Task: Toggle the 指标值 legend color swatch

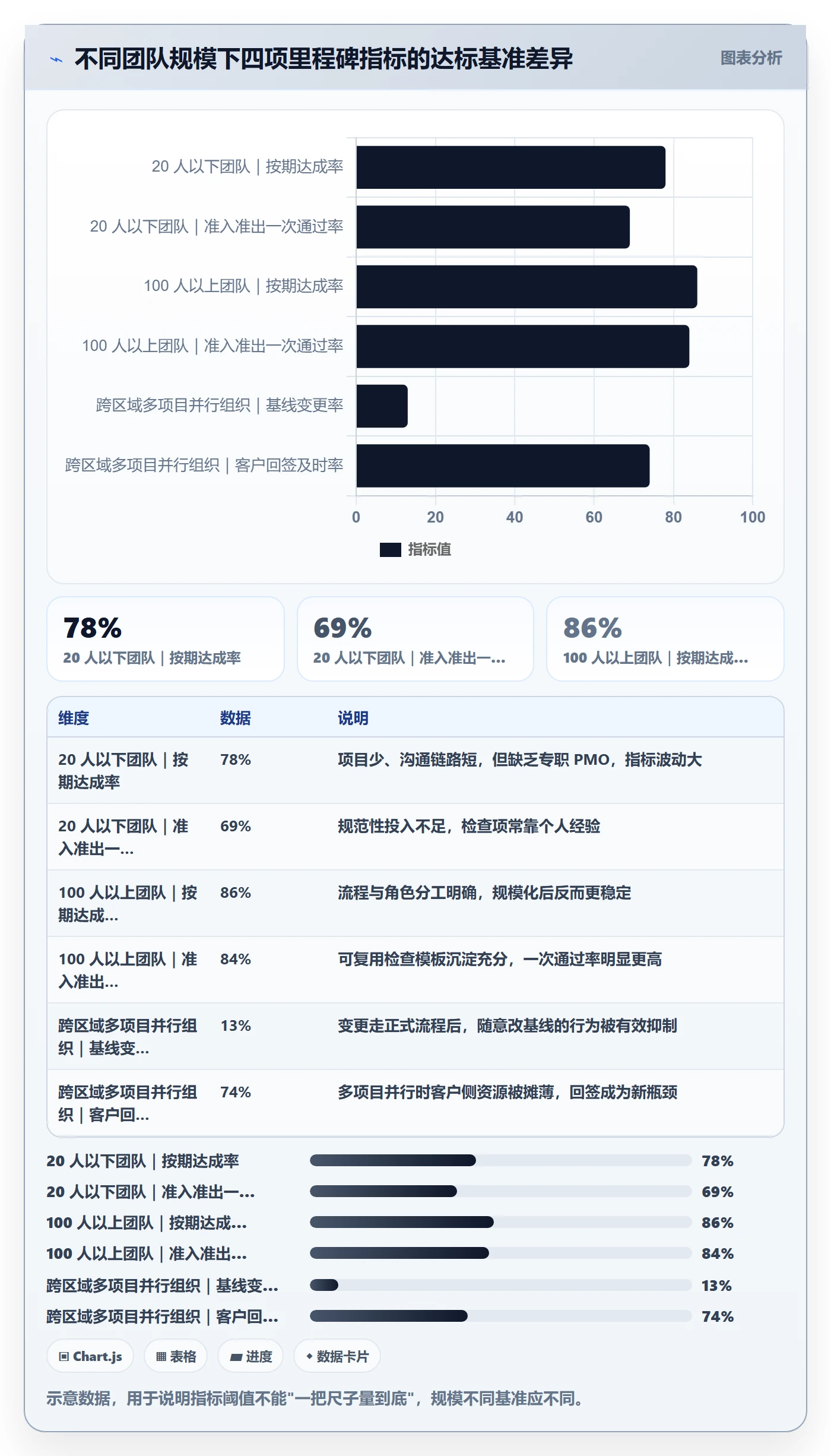Action: [390, 550]
